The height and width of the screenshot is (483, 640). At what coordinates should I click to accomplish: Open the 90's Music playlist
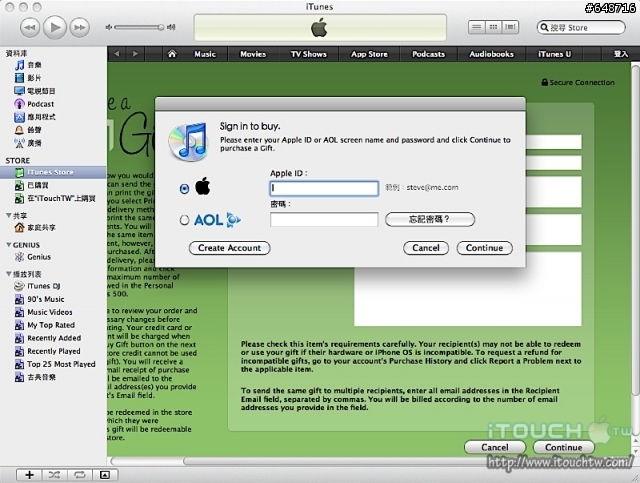coord(39,299)
